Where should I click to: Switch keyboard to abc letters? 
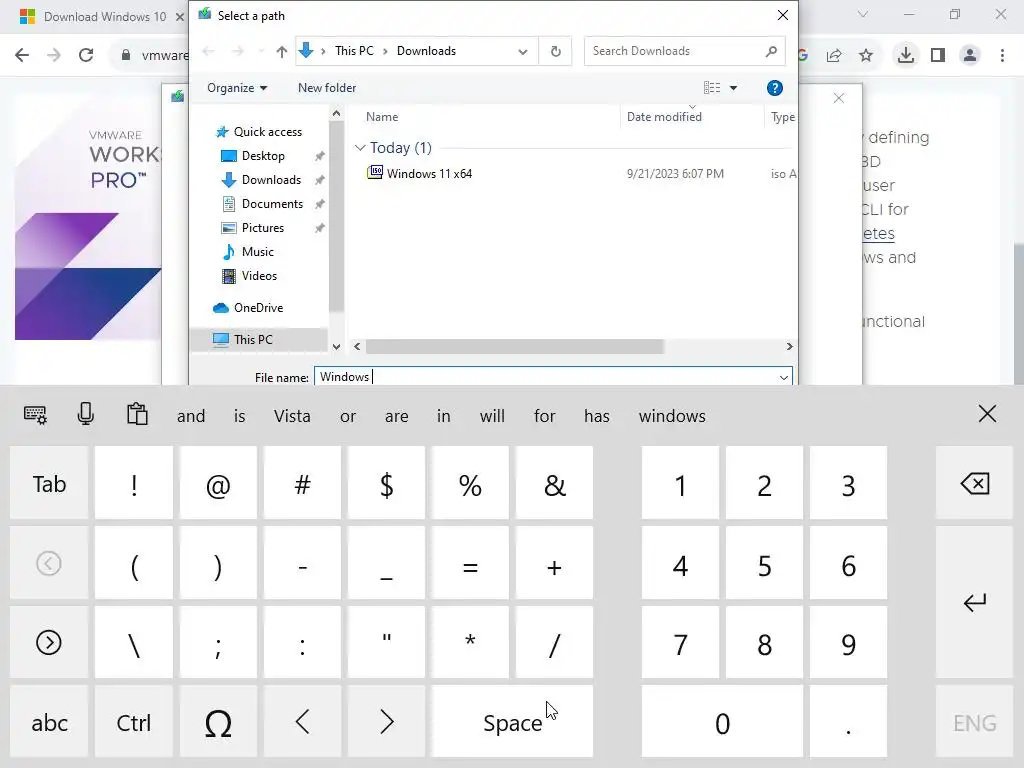click(49, 722)
